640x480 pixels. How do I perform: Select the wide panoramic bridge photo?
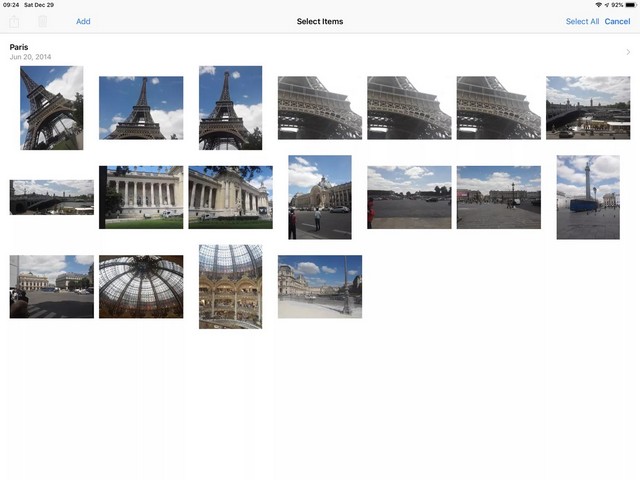pos(52,197)
